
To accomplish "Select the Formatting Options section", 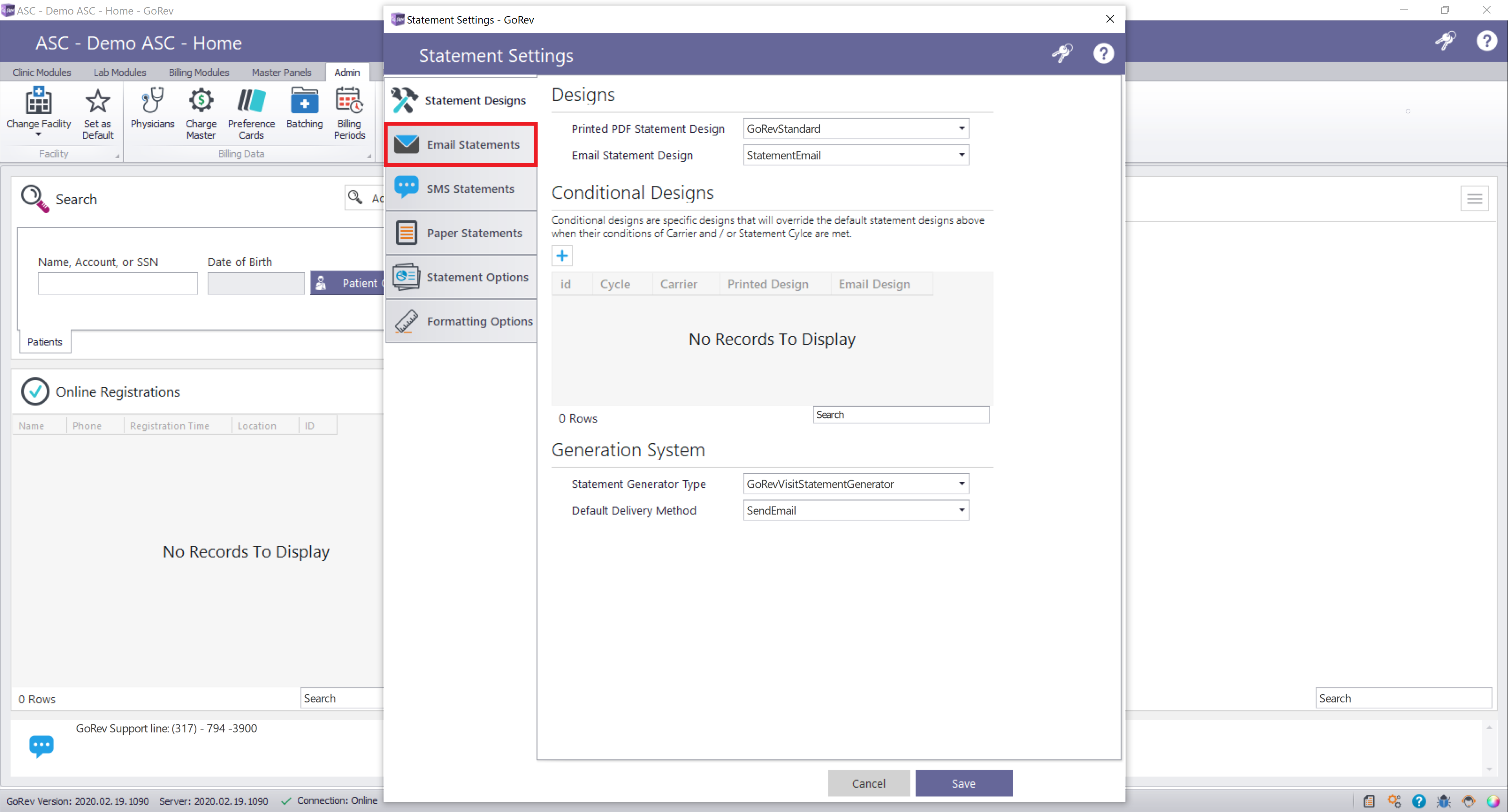I will (x=461, y=322).
